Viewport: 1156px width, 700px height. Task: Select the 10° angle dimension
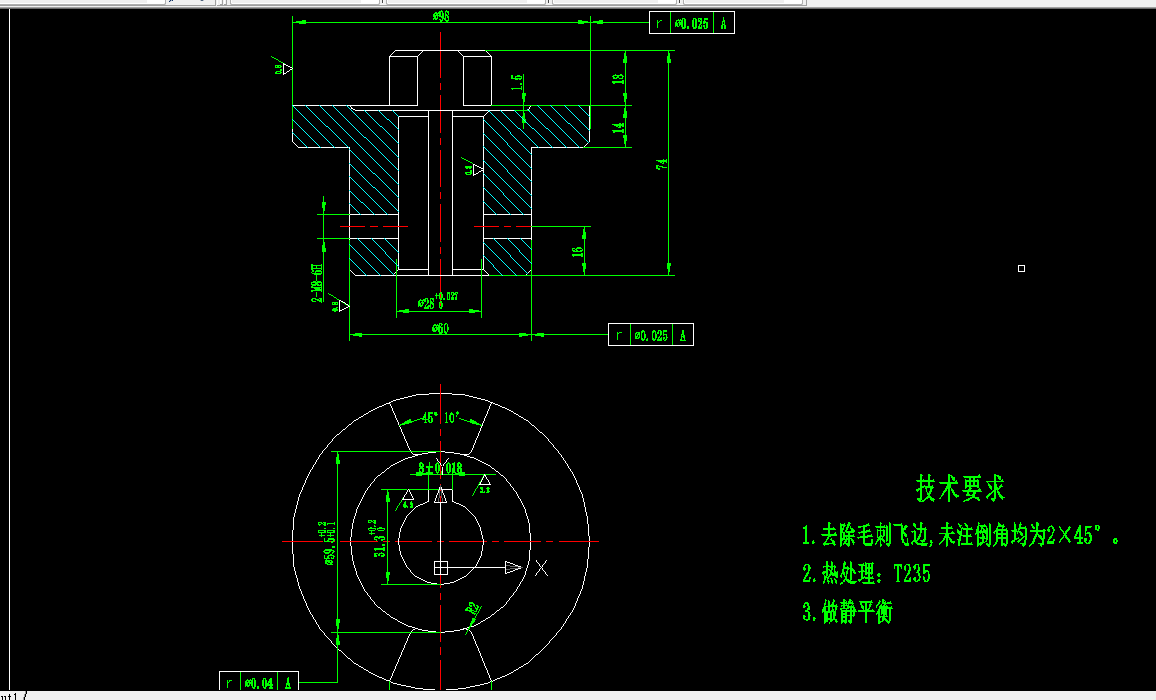(451, 417)
